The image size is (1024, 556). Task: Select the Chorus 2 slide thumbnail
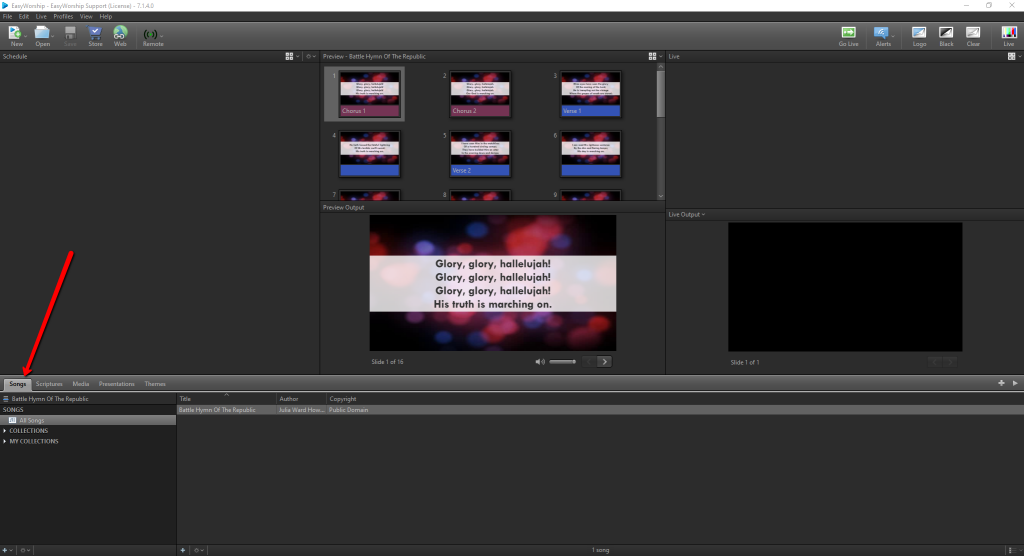480,94
